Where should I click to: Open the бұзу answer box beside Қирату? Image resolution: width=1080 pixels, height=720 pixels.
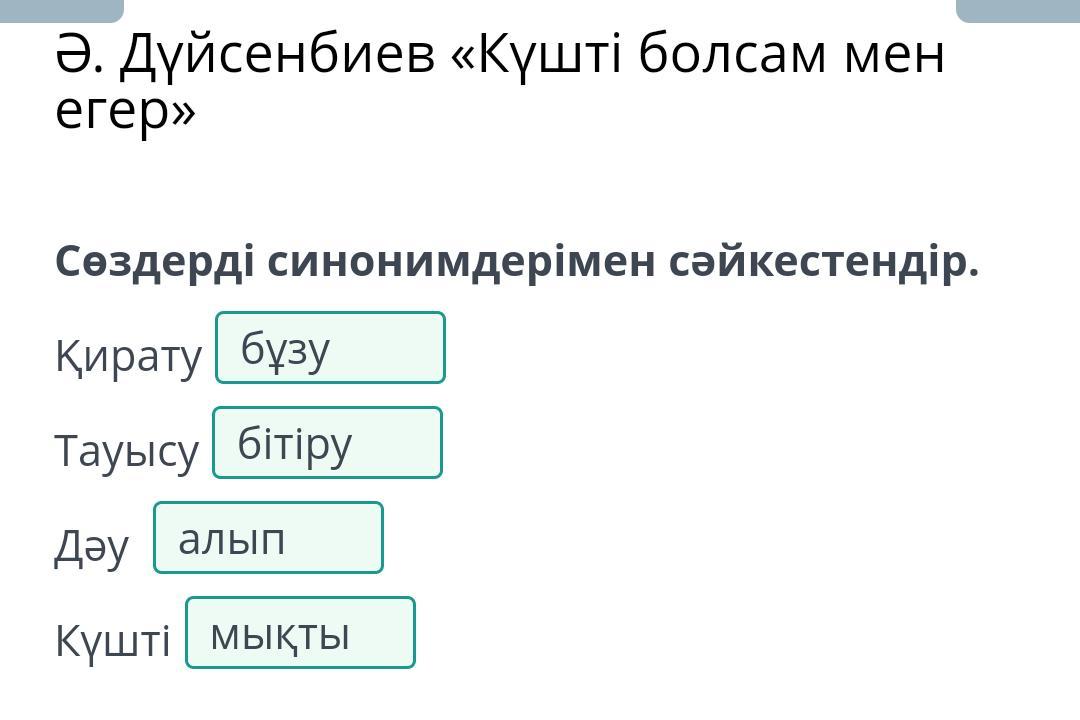click(330, 348)
